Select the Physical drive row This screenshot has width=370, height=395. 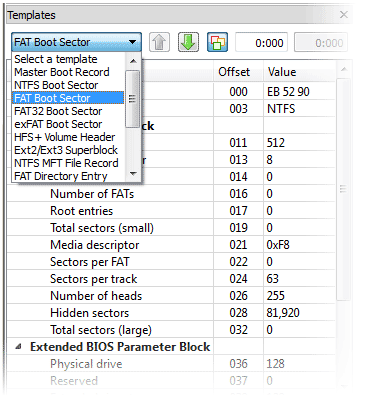pyautogui.click(x=171, y=364)
